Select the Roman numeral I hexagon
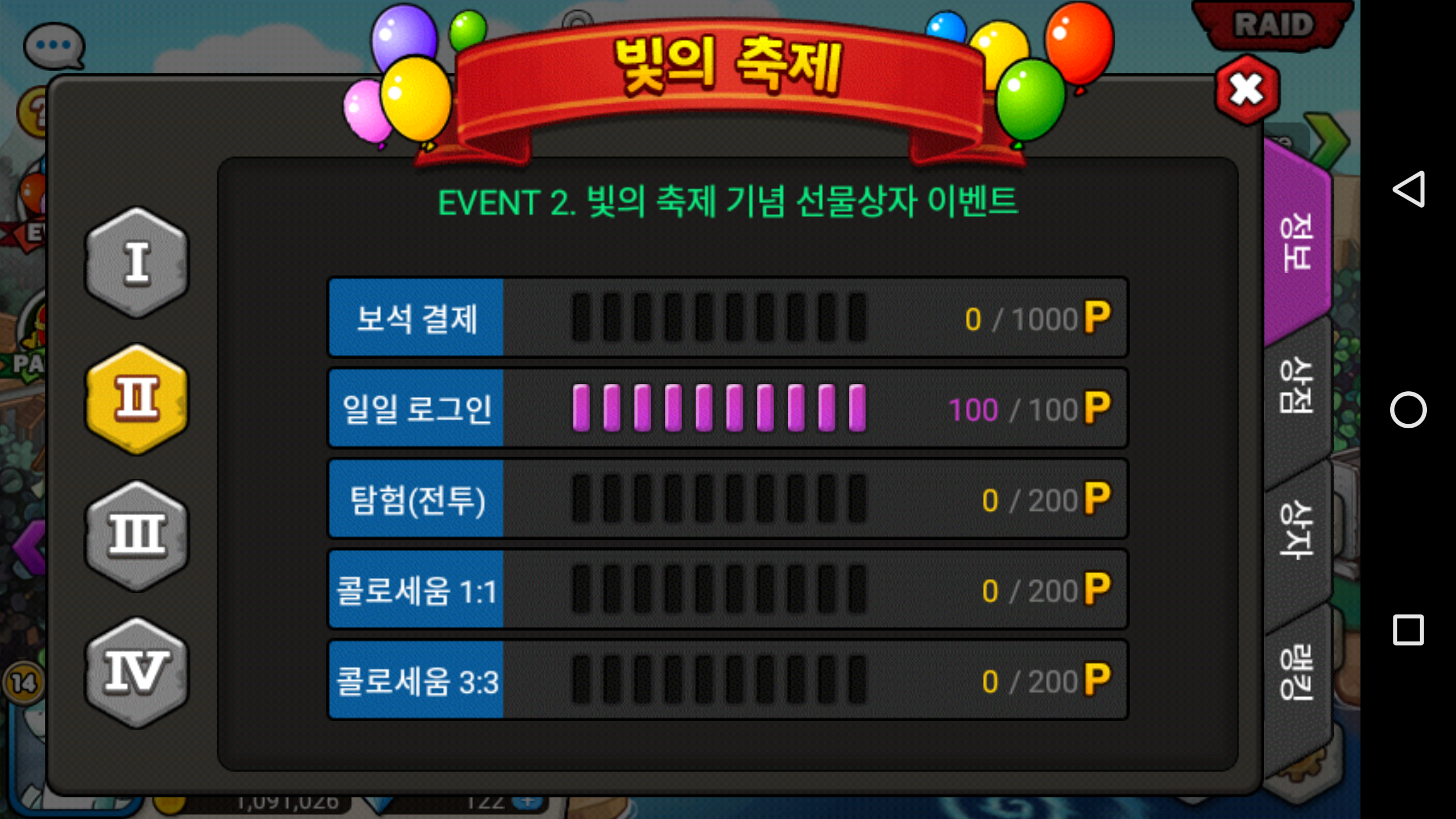The width and height of the screenshot is (1456, 819). [x=136, y=263]
